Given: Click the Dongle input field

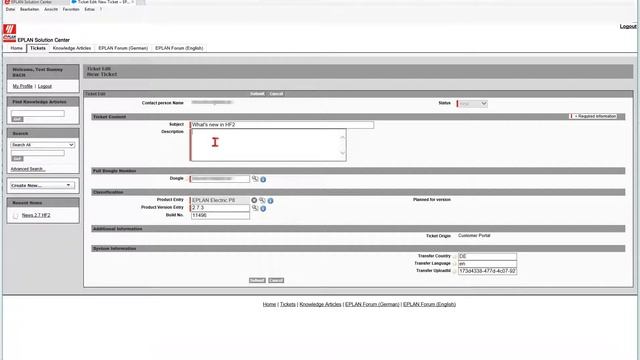Looking at the screenshot, I should click(220, 179).
